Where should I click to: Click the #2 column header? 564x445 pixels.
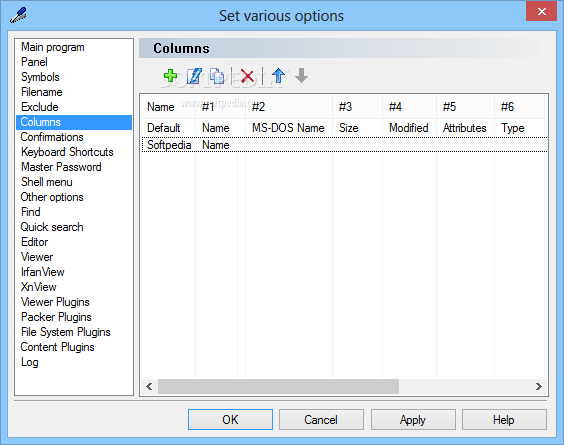click(289, 107)
